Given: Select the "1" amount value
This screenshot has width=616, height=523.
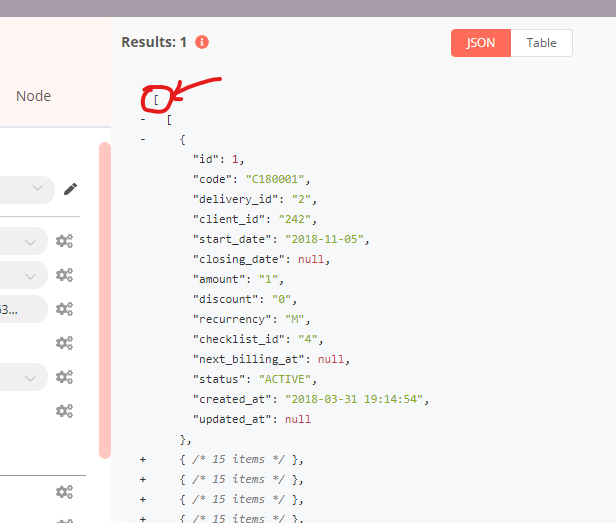Looking at the screenshot, I should tap(268, 279).
